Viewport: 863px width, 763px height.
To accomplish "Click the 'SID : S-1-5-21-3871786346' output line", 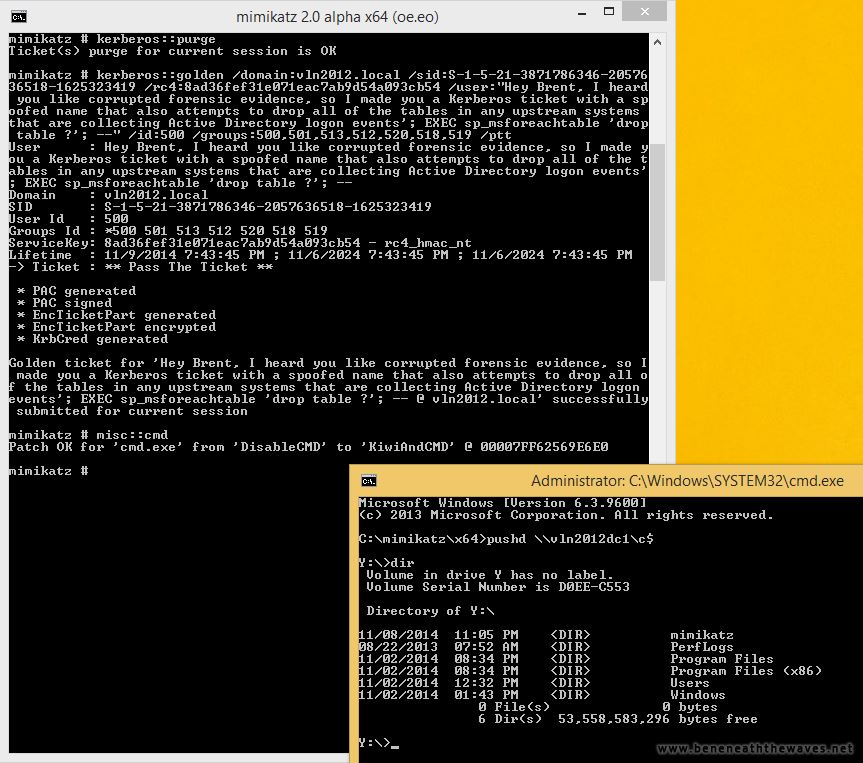I will [220, 207].
